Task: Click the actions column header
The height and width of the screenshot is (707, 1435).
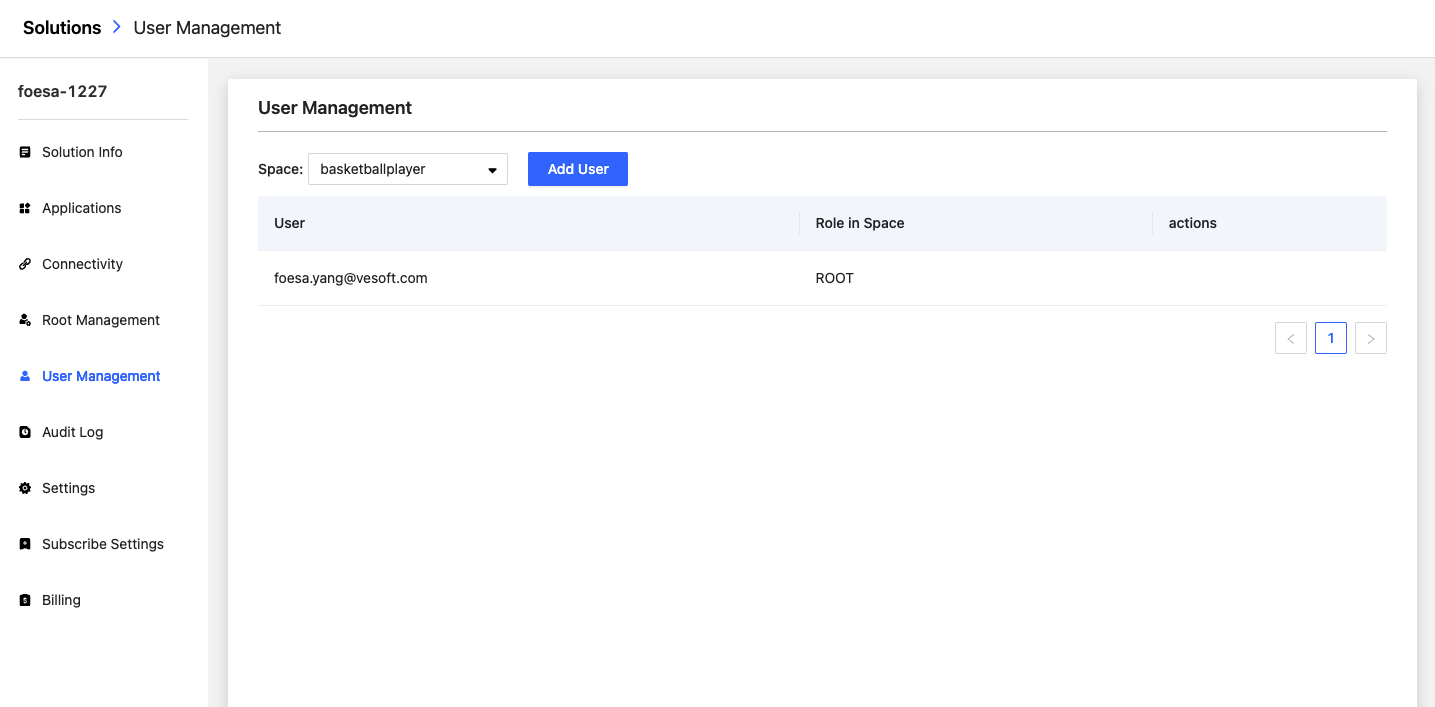Action: [1270, 223]
